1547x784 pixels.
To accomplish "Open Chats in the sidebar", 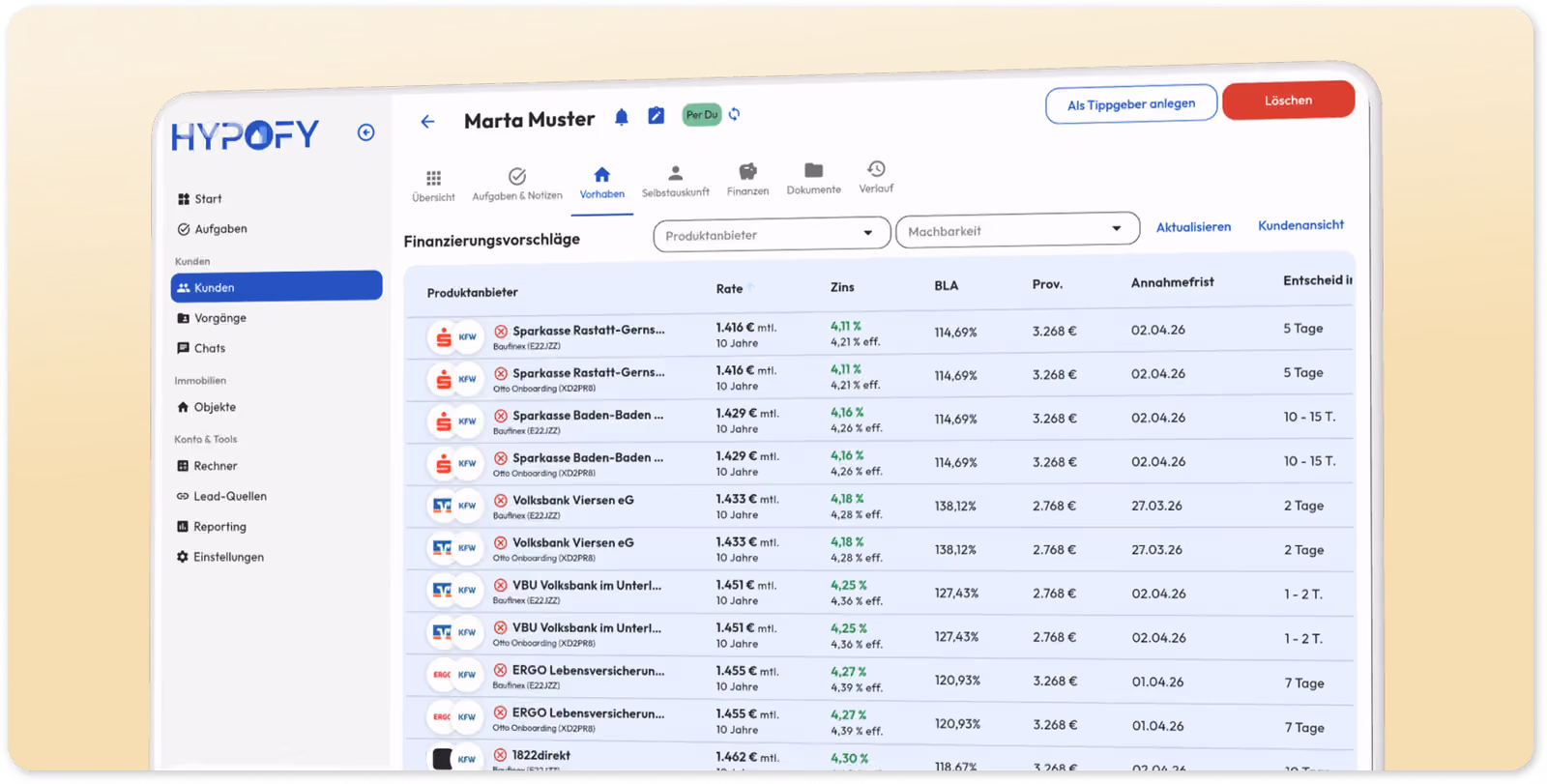I will click(201, 348).
